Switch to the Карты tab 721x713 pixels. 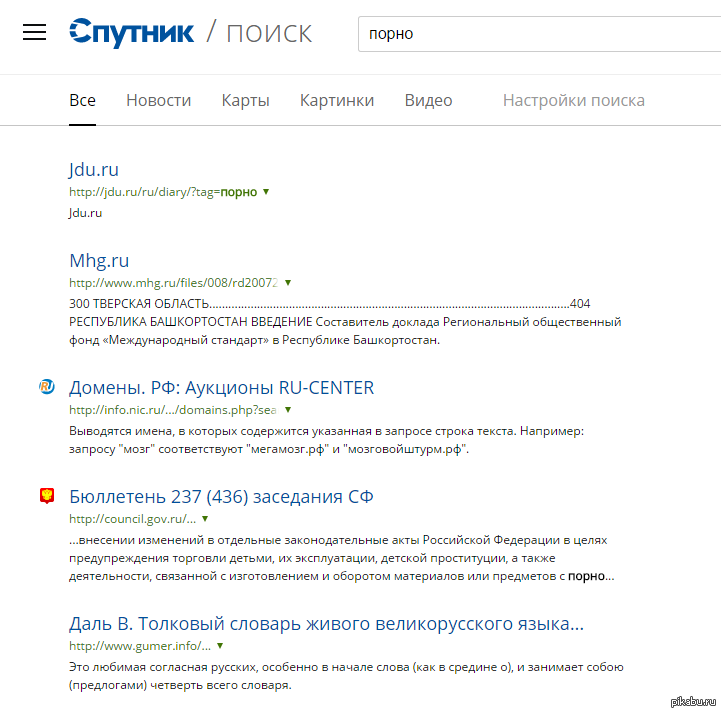246,100
